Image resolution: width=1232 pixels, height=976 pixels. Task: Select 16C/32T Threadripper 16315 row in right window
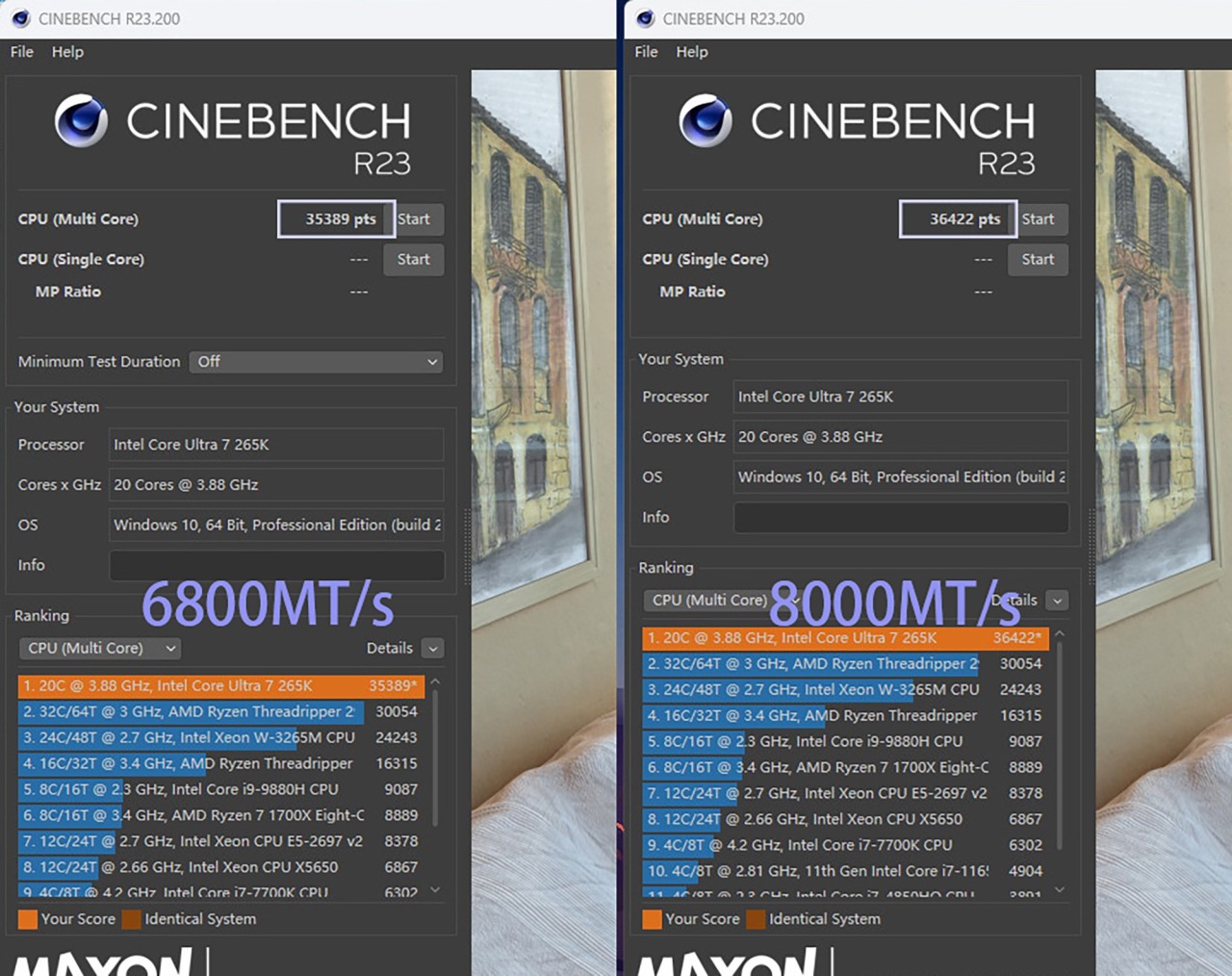(x=845, y=716)
